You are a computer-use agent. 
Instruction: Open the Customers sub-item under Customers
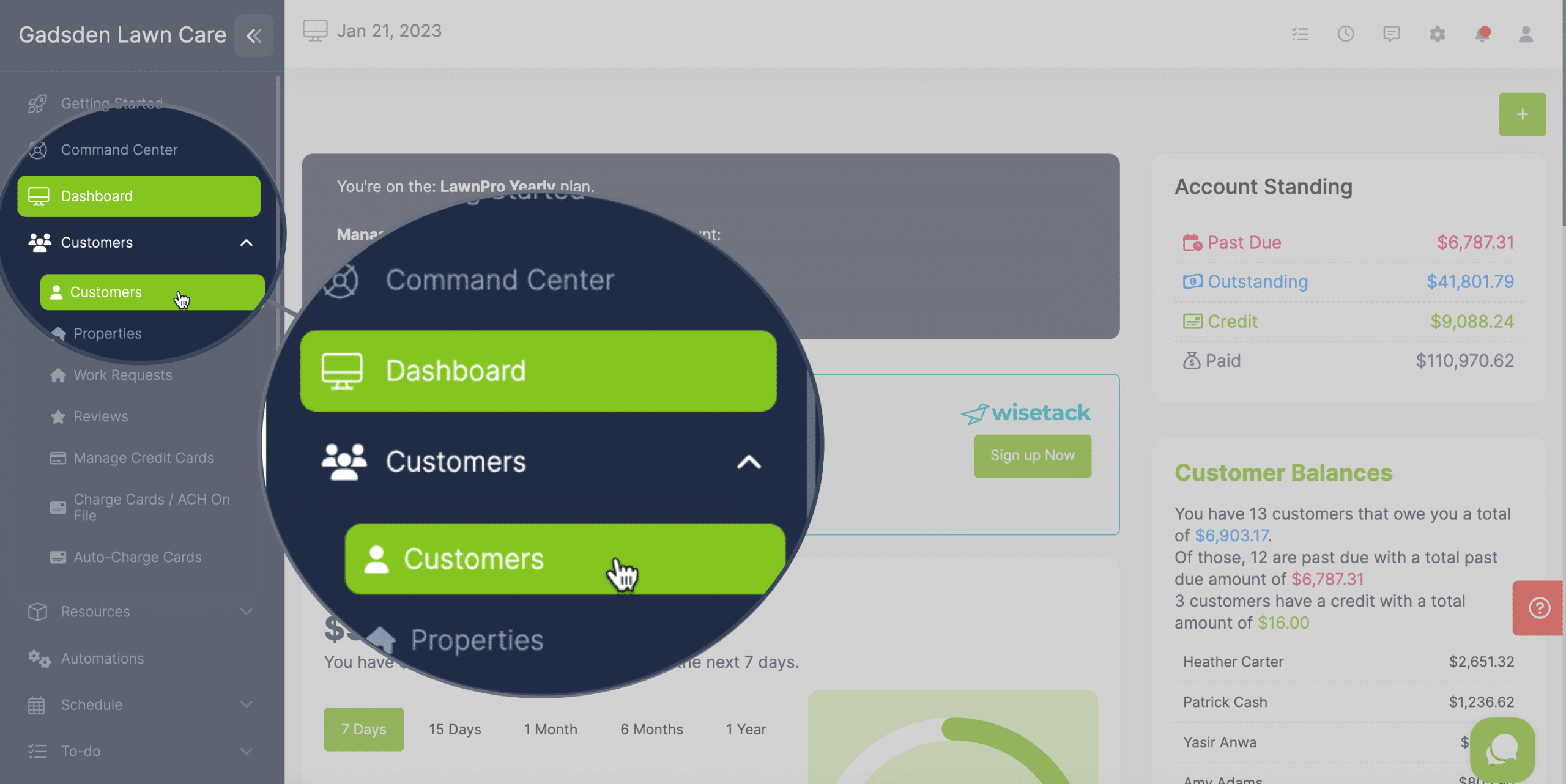coord(152,292)
